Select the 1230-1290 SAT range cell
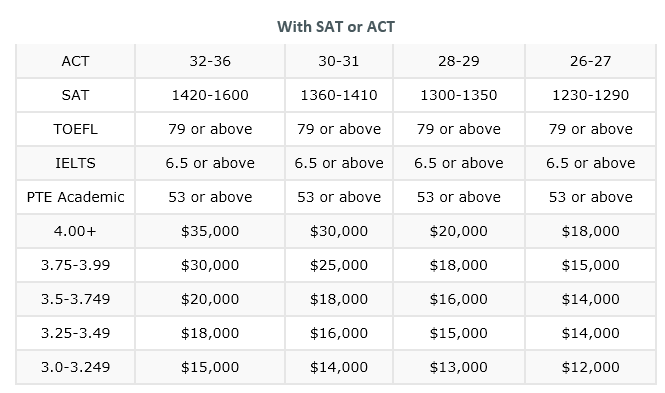665x393 pixels. [x=590, y=95]
